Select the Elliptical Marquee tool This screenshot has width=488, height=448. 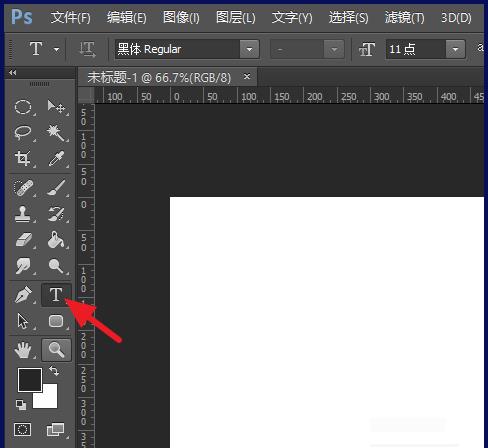tap(23, 107)
